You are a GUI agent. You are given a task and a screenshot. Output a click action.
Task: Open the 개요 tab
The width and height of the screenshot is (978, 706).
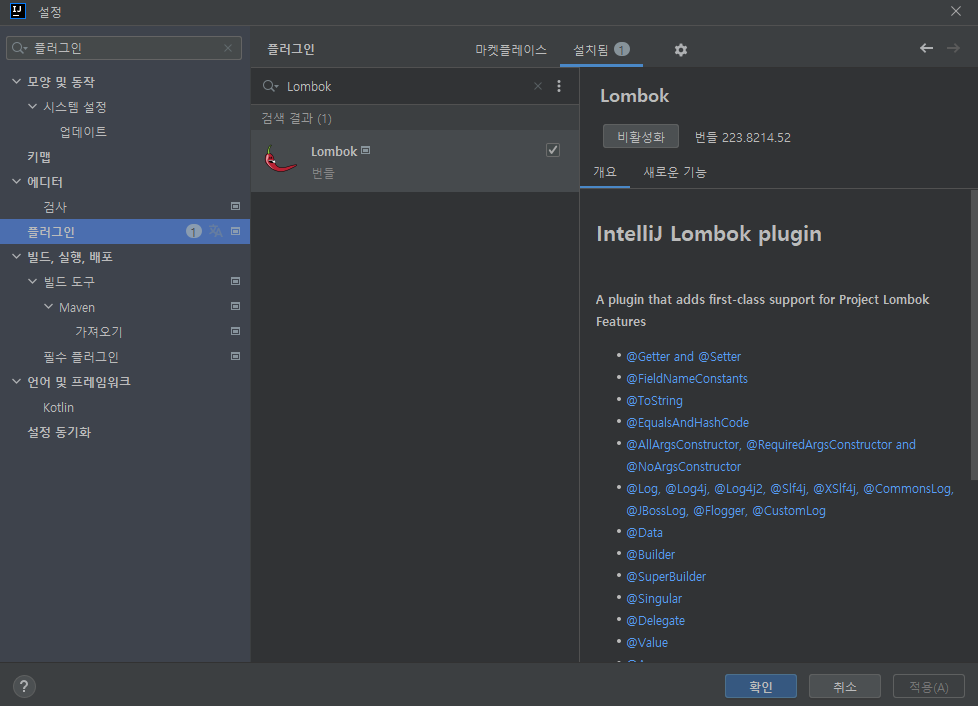click(605, 172)
